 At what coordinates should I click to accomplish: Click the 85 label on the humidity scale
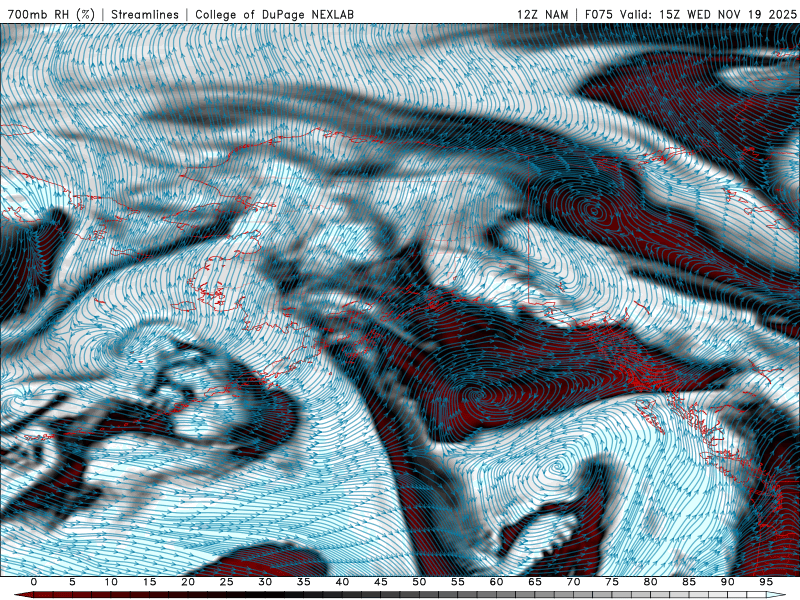click(x=689, y=582)
